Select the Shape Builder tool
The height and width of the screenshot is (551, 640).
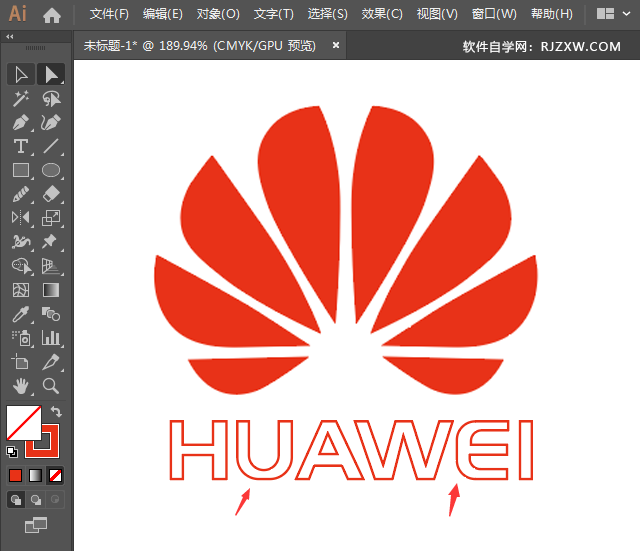[21, 266]
